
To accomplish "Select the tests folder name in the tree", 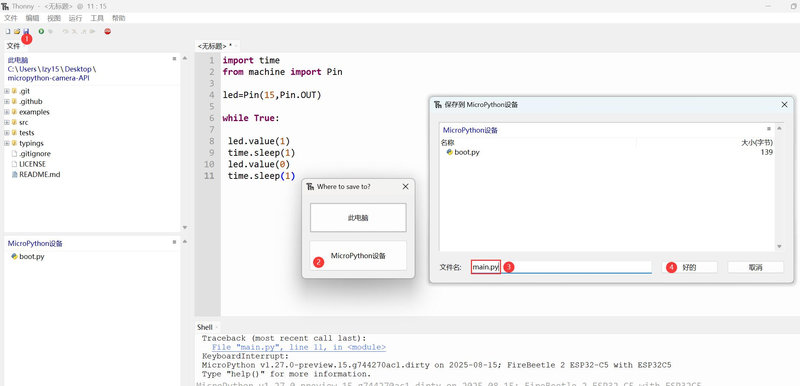I will (27, 133).
